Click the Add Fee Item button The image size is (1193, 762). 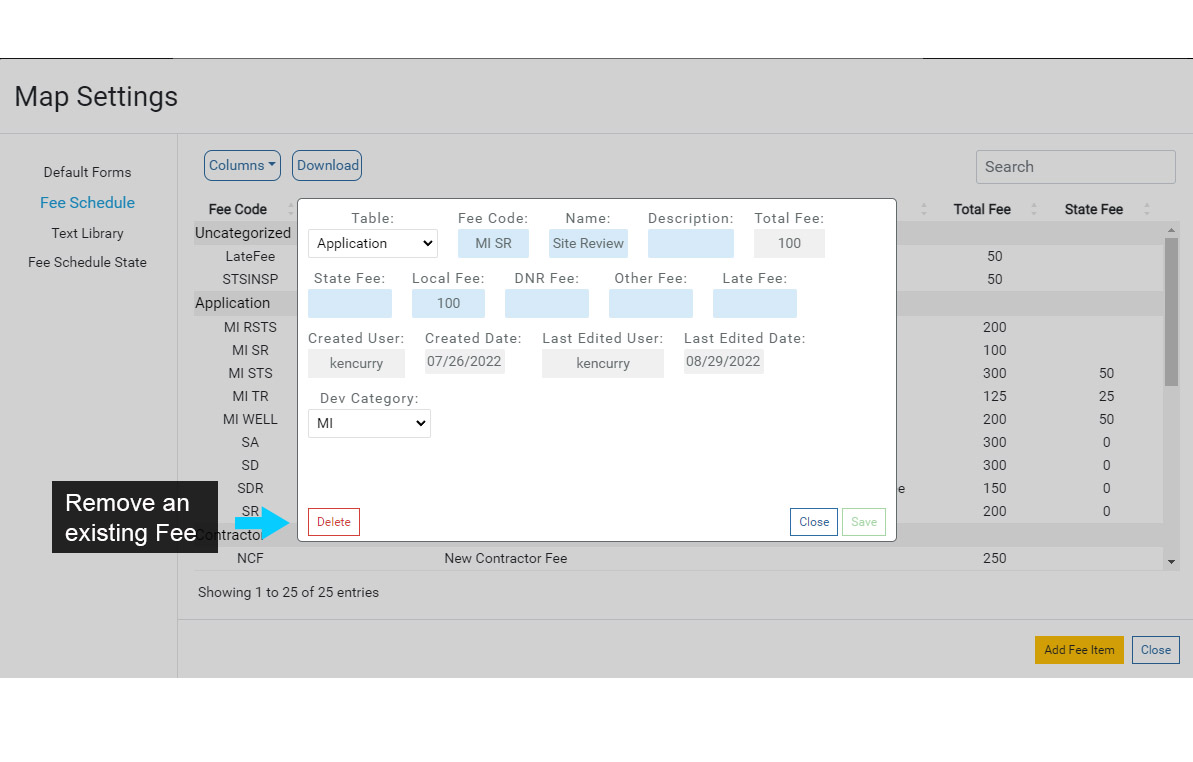[1079, 650]
